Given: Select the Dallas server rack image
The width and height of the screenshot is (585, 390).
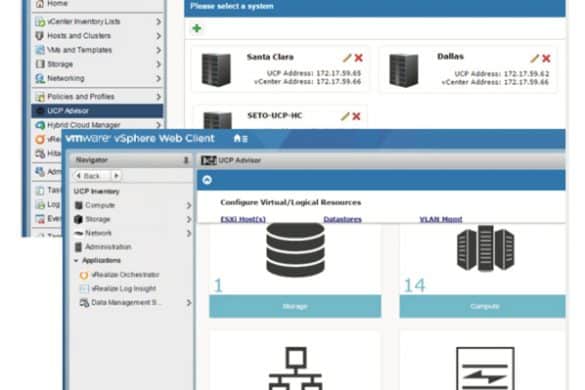Looking at the screenshot, I should coord(404,70).
